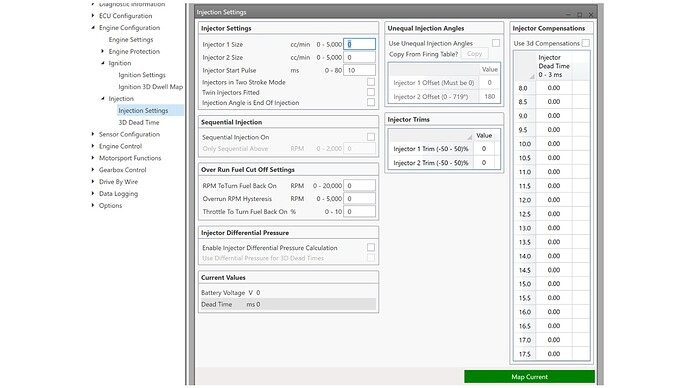Screen dimensions: 690x388
Task: Expand the Gearbox Control node
Action: (93, 170)
